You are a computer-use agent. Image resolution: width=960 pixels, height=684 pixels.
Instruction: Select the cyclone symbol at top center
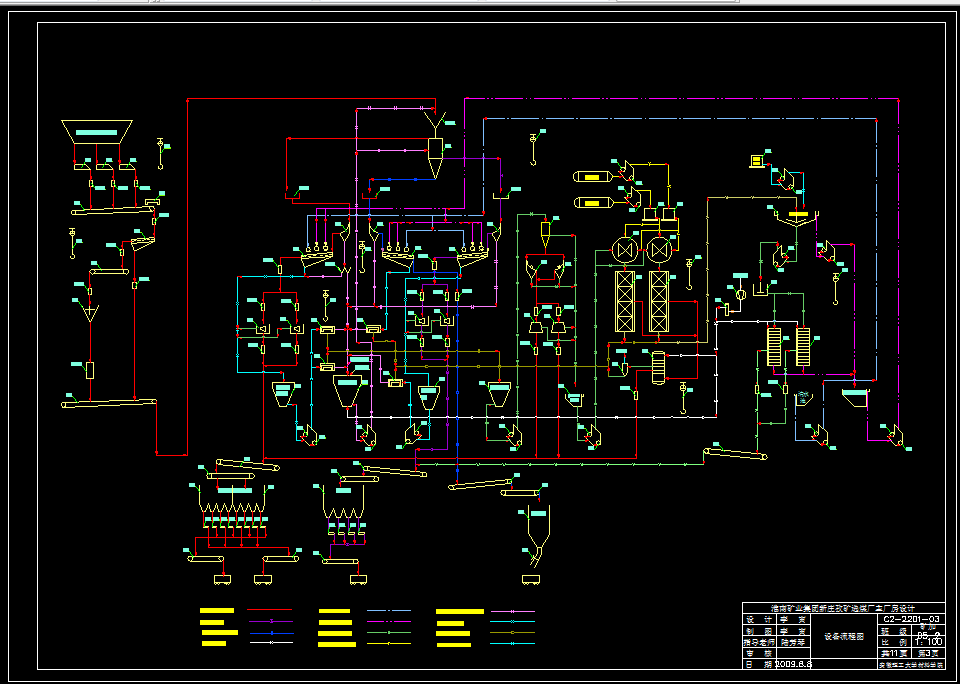point(435,158)
